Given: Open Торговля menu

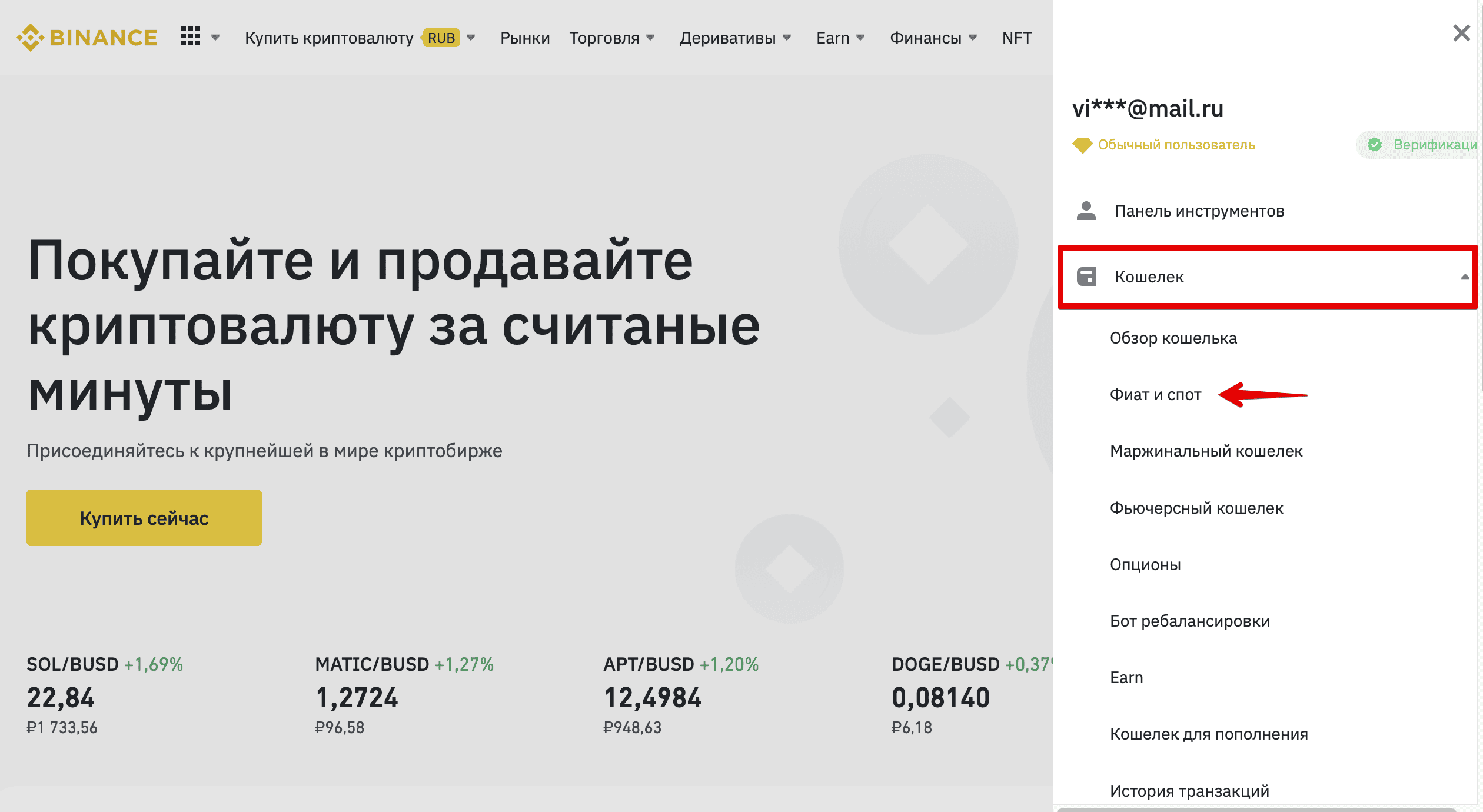Looking at the screenshot, I should pyautogui.click(x=604, y=38).
